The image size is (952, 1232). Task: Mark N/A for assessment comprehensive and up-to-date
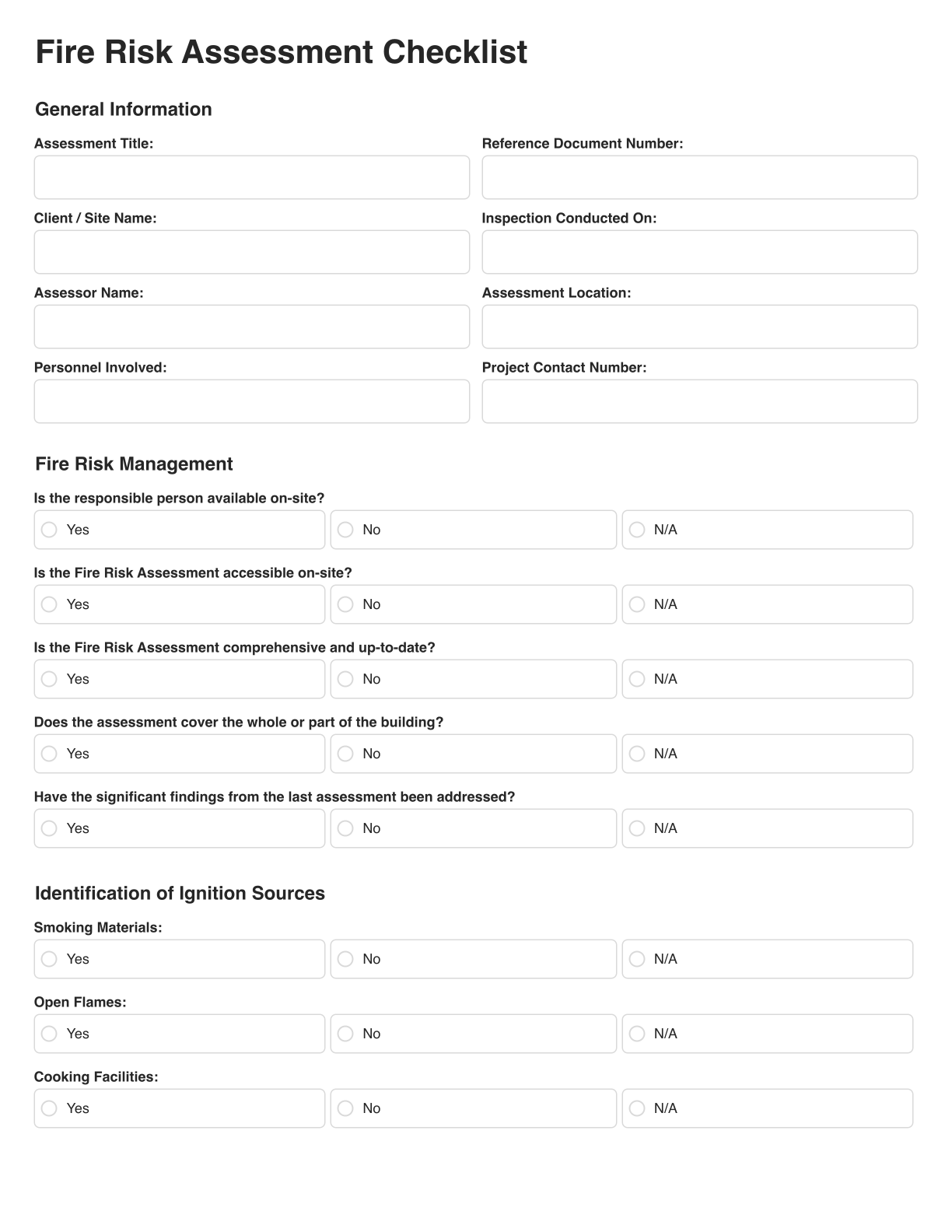[x=637, y=679]
